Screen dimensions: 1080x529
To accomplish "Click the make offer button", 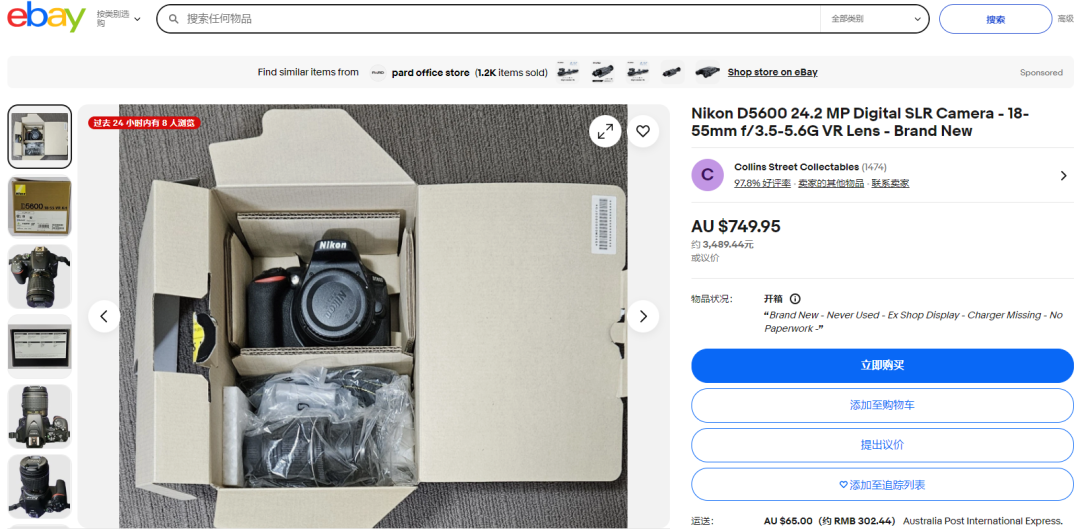I will (882, 445).
